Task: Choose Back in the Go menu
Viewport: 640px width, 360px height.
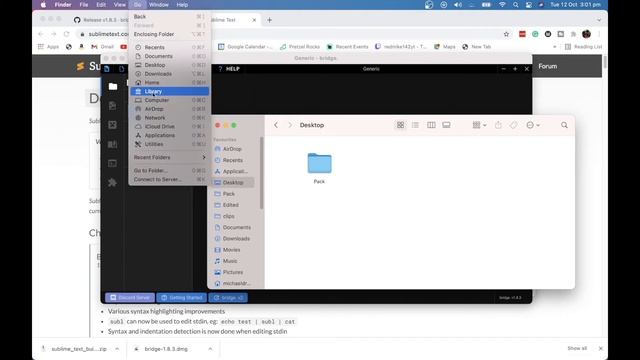Action: 169,17
